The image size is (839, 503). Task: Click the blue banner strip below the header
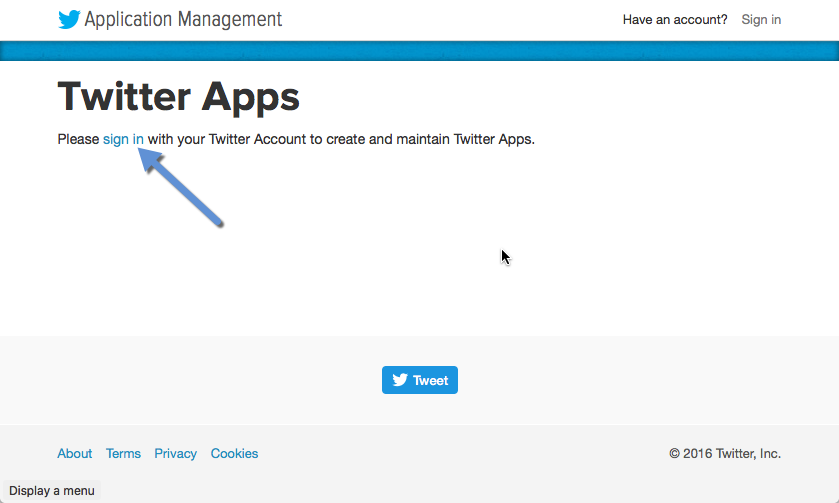[x=419, y=51]
